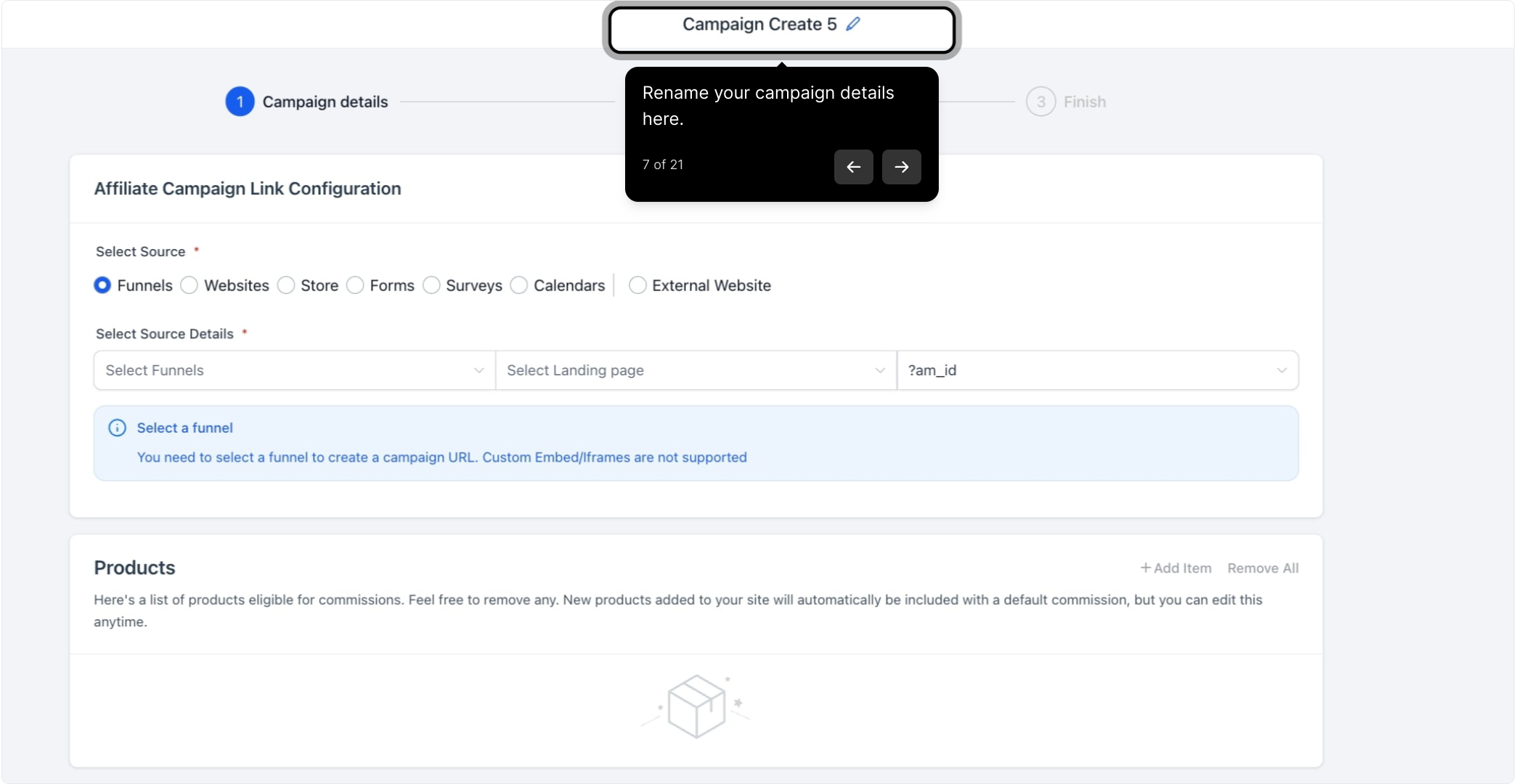
Task: Click the pencil edit icon beside Campaign Create 5
Action: coord(853,24)
